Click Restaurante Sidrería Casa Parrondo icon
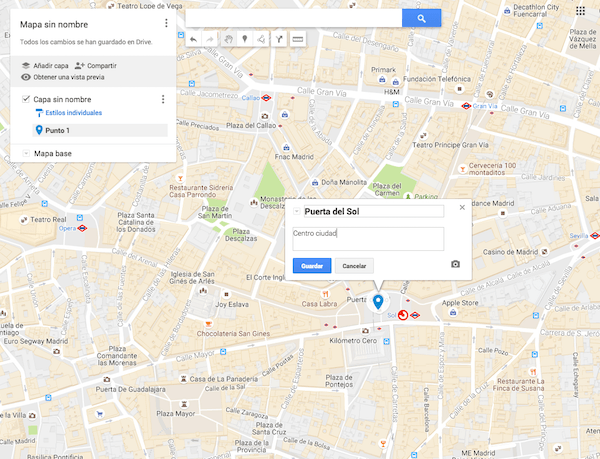Screen dimensions: 600x459 tap(180, 178)
